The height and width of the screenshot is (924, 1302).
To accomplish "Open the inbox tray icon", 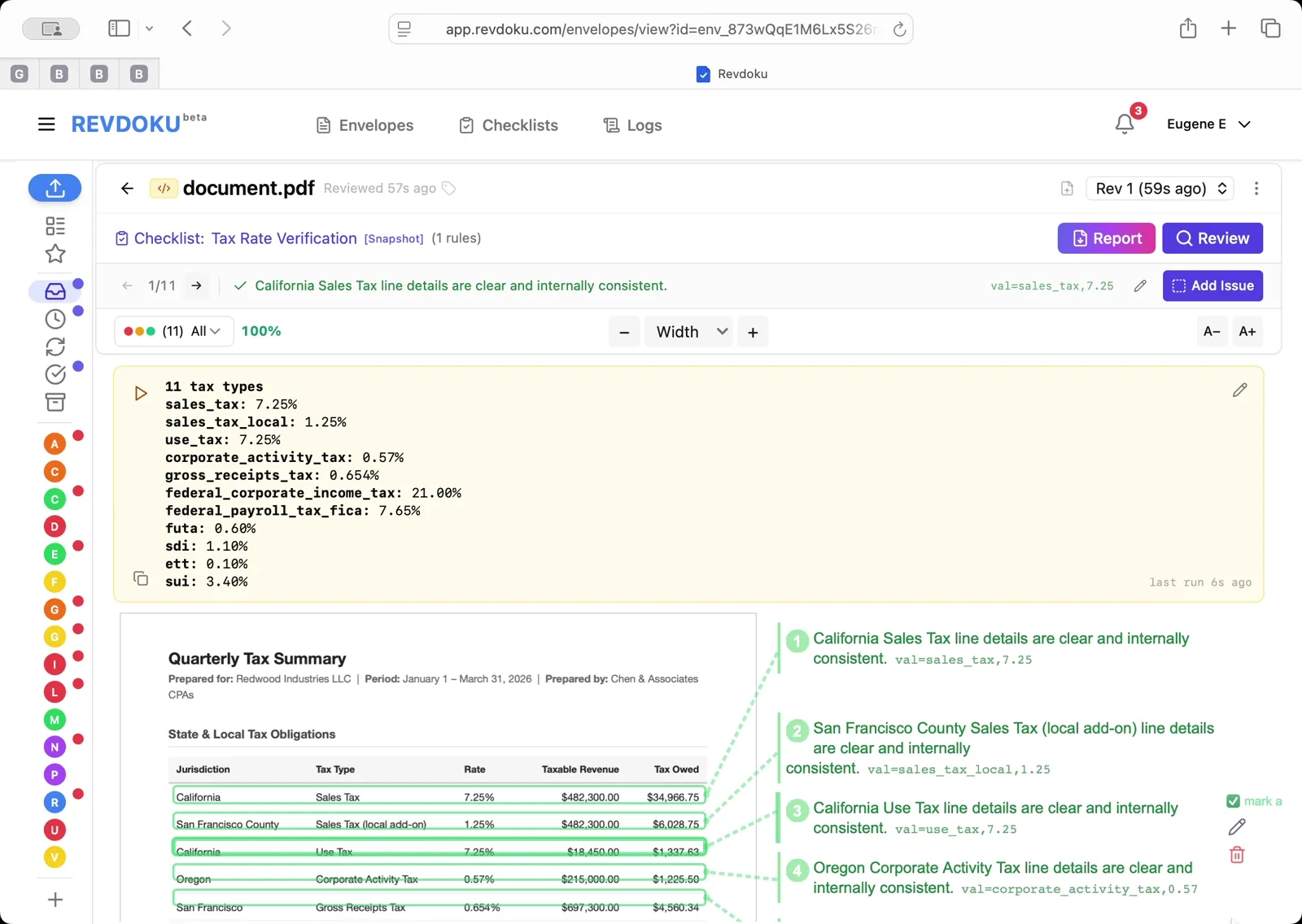I will click(55, 291).
